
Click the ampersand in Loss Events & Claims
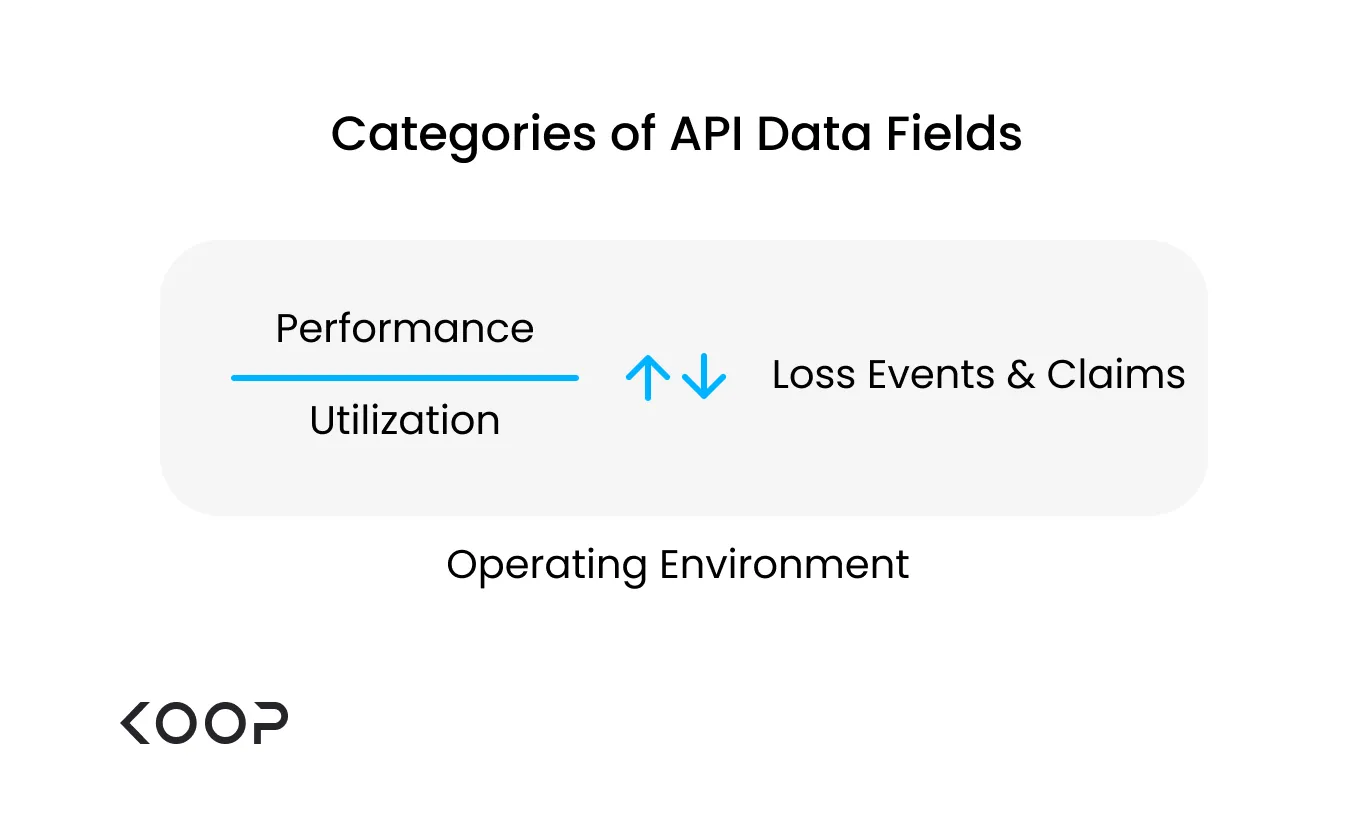point(1021,375)
